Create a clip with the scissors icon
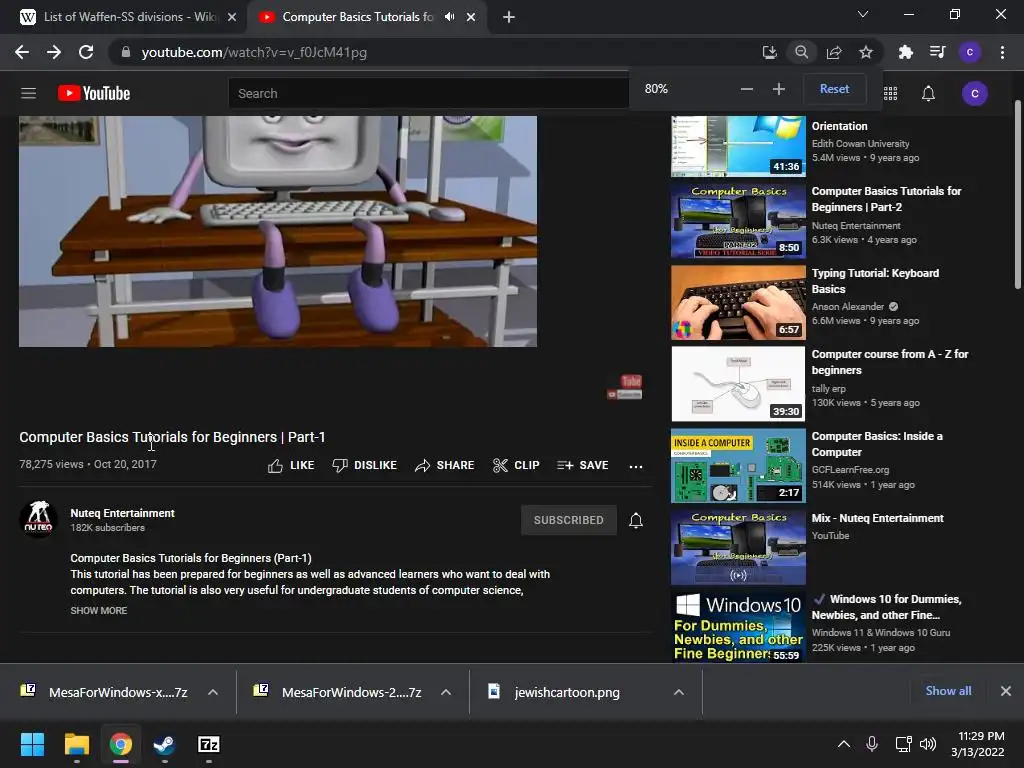 coord(516,465)
